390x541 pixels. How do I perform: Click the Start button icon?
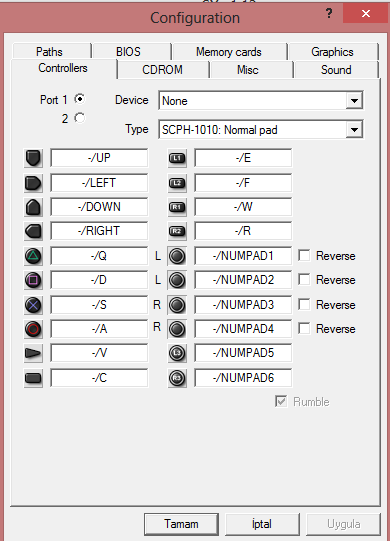[x=33, y=353]
